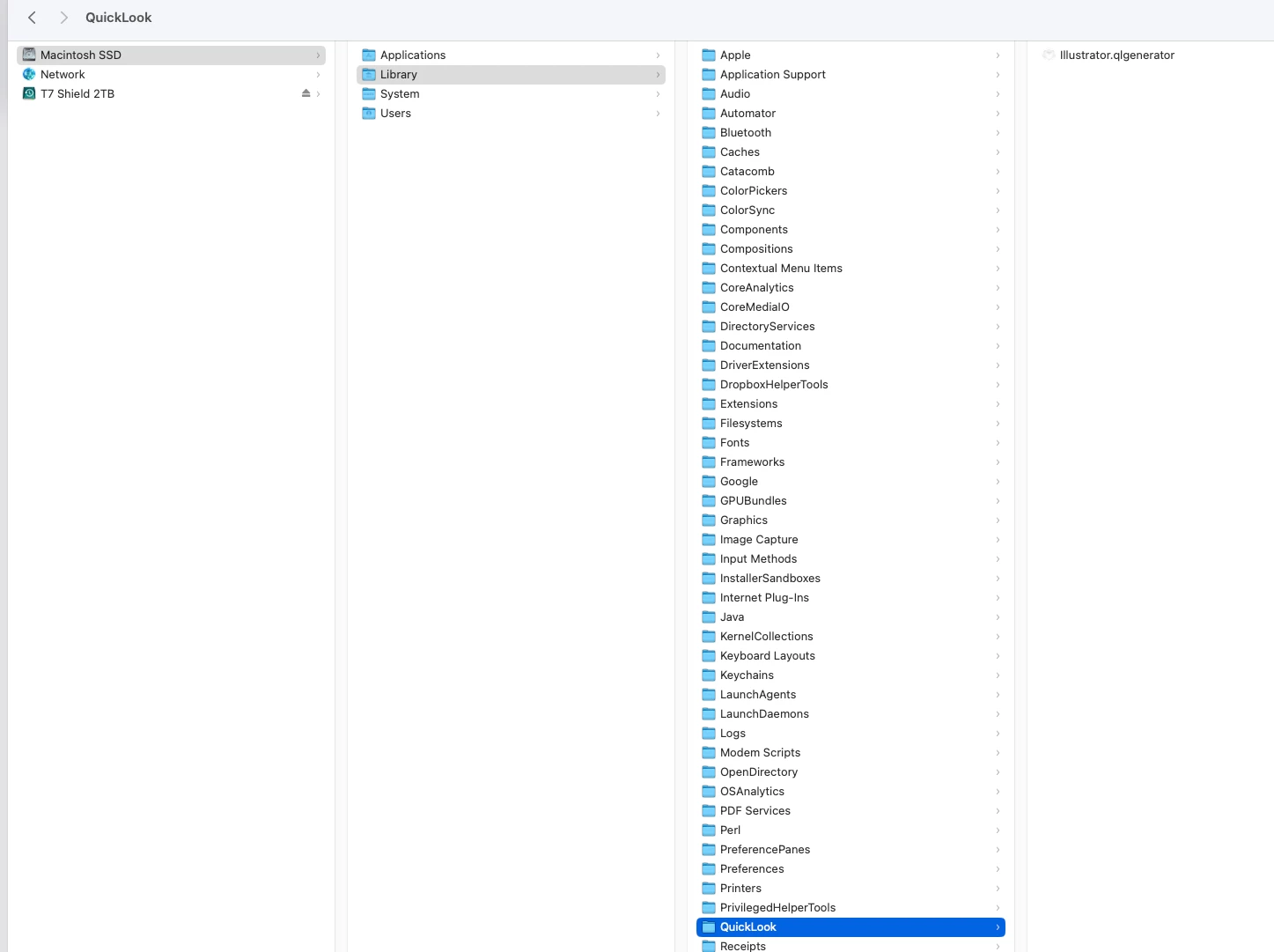Select the Components folder row

[x=851, y=229]
